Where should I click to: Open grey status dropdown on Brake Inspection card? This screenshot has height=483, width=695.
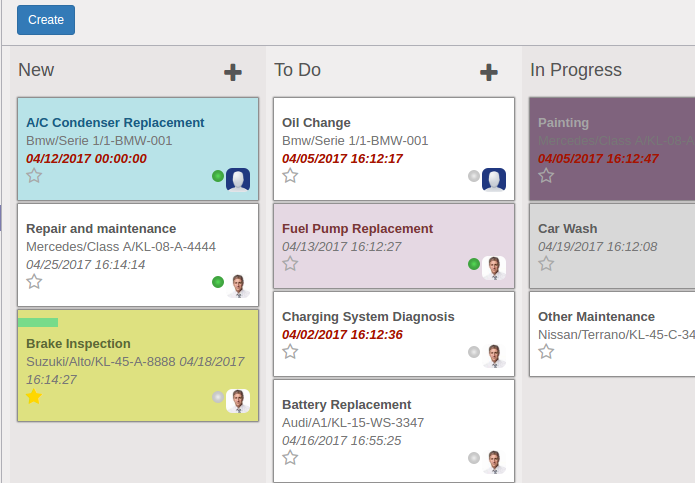tap(218, 397)
